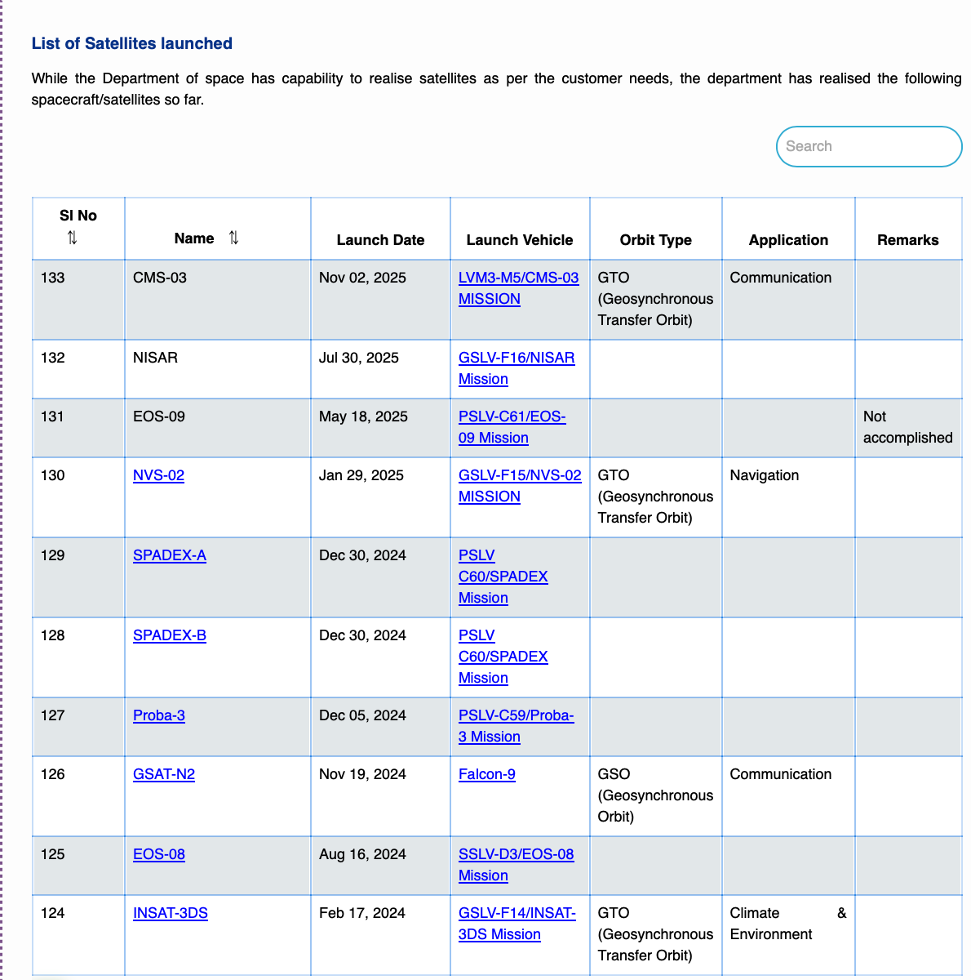The height and width of the screenshot is (980, 972).
Task: Open the Proba-3 satellite link
Action: (x=158, y=716)
